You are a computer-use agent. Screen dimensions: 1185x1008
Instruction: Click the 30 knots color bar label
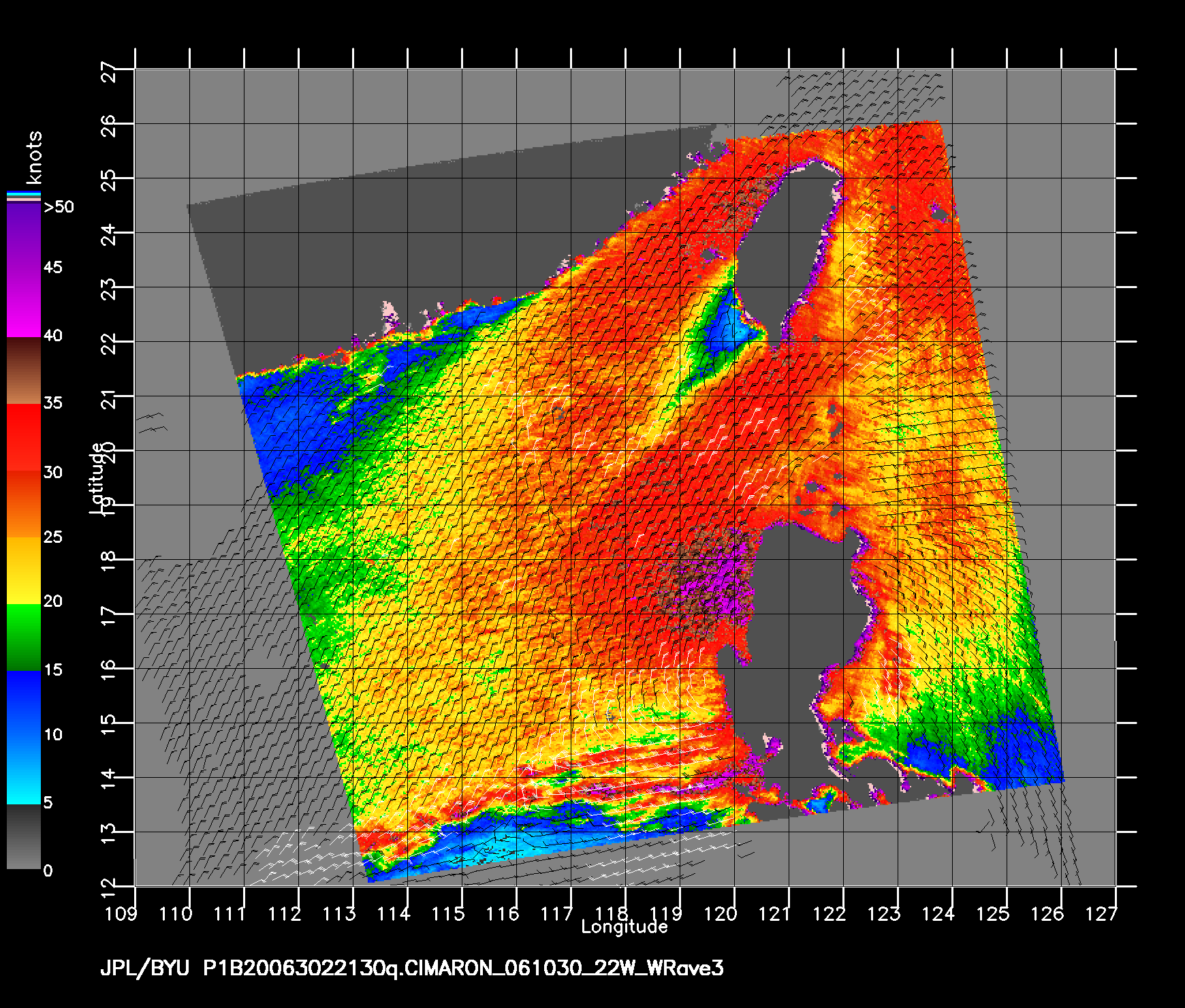[x=53, y=472]
